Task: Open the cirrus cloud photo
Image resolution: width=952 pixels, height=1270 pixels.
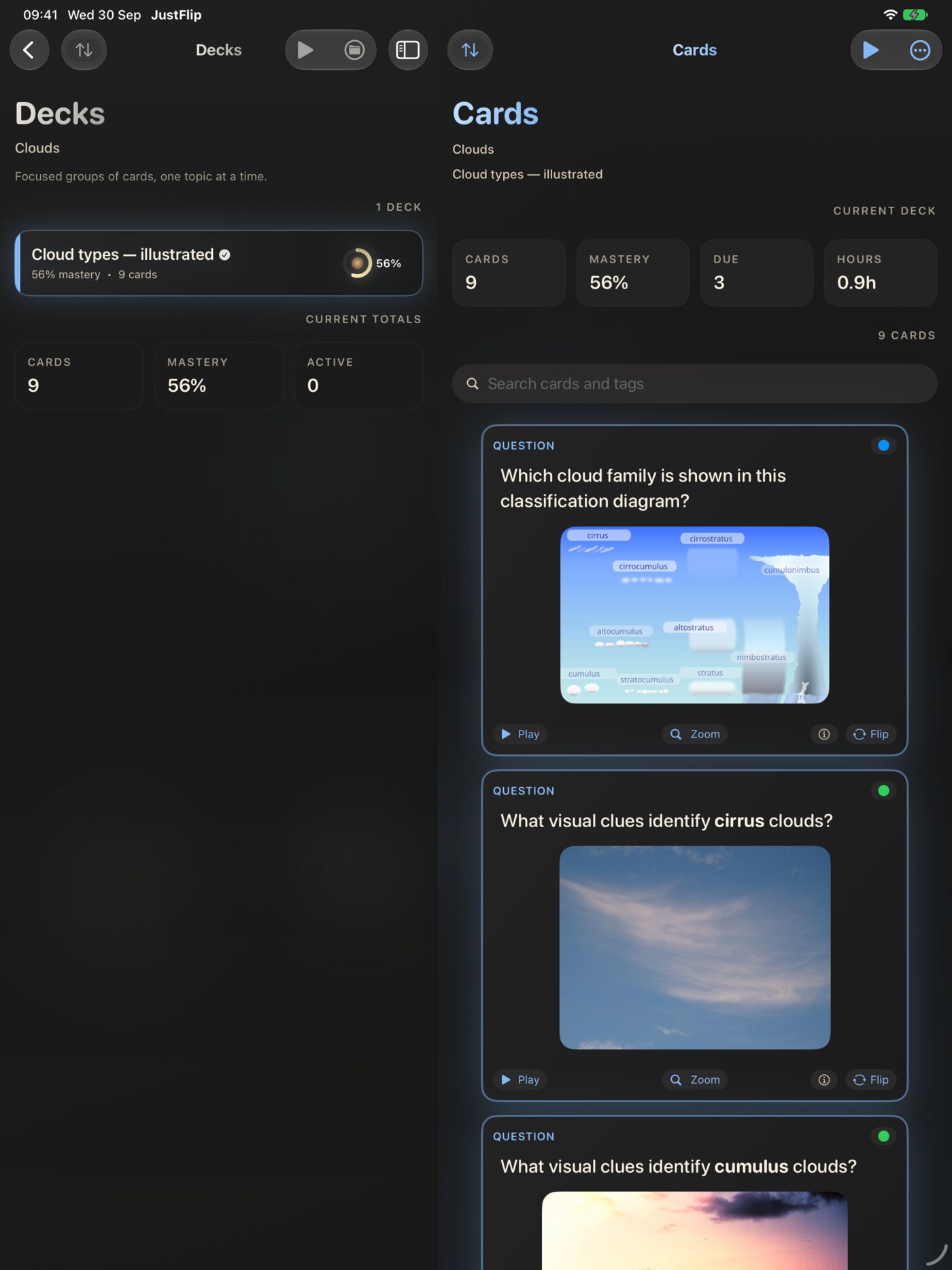Action: point(694,948)
